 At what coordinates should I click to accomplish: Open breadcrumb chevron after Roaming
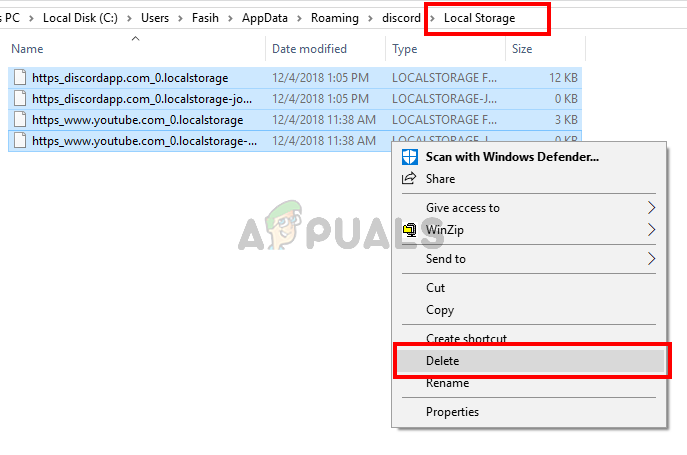pyautogui.click(x=370, y=18)
